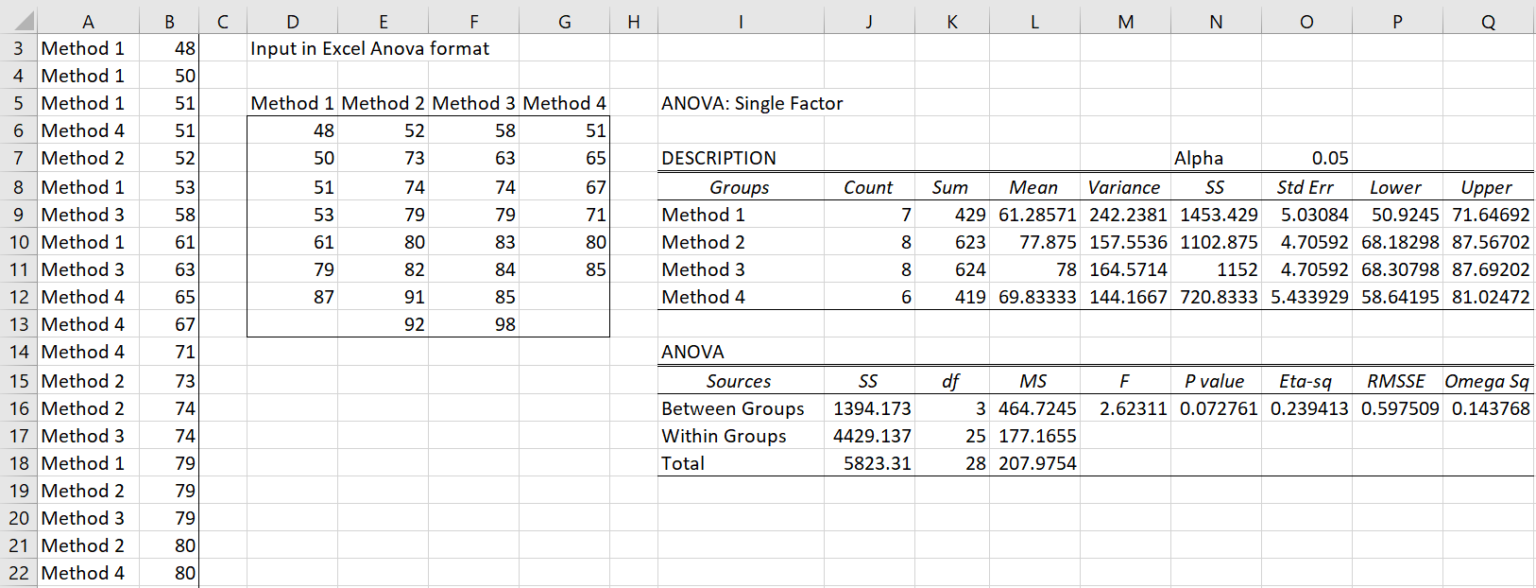Click Method 1 variance cell 242.2381

pos(1125,214)
